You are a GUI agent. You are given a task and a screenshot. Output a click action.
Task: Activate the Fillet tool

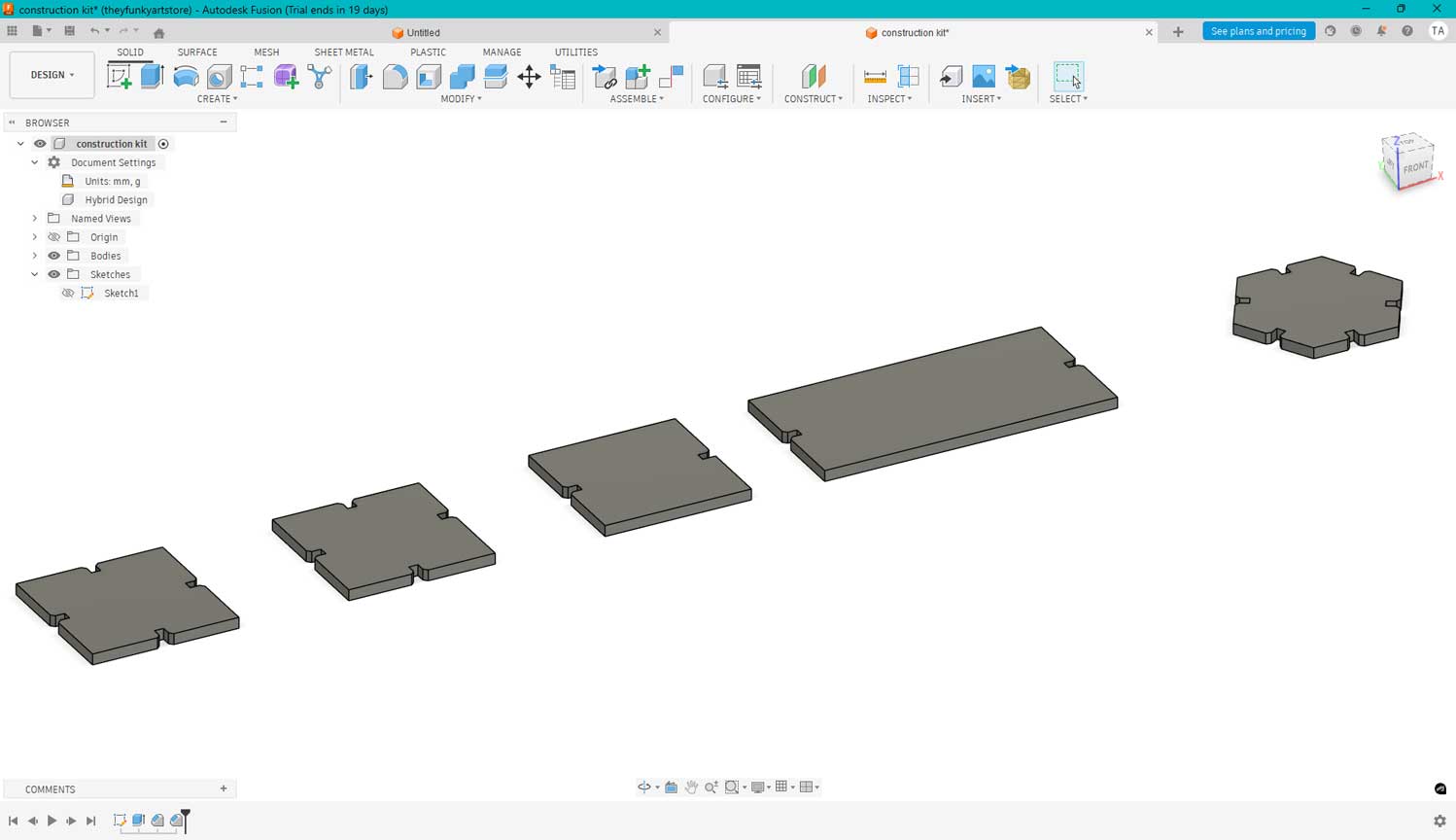(395, 77)
